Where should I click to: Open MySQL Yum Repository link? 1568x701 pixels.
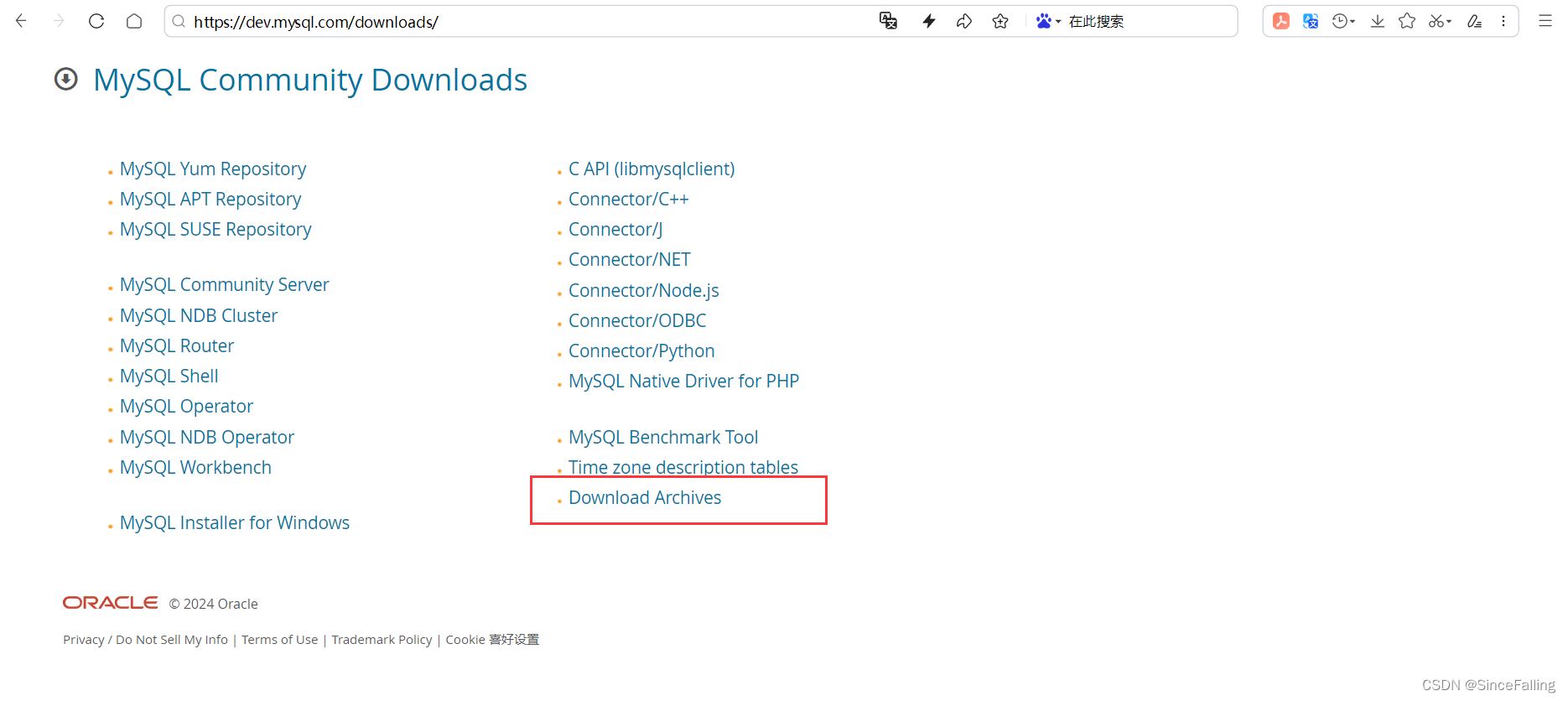[213, 169]
